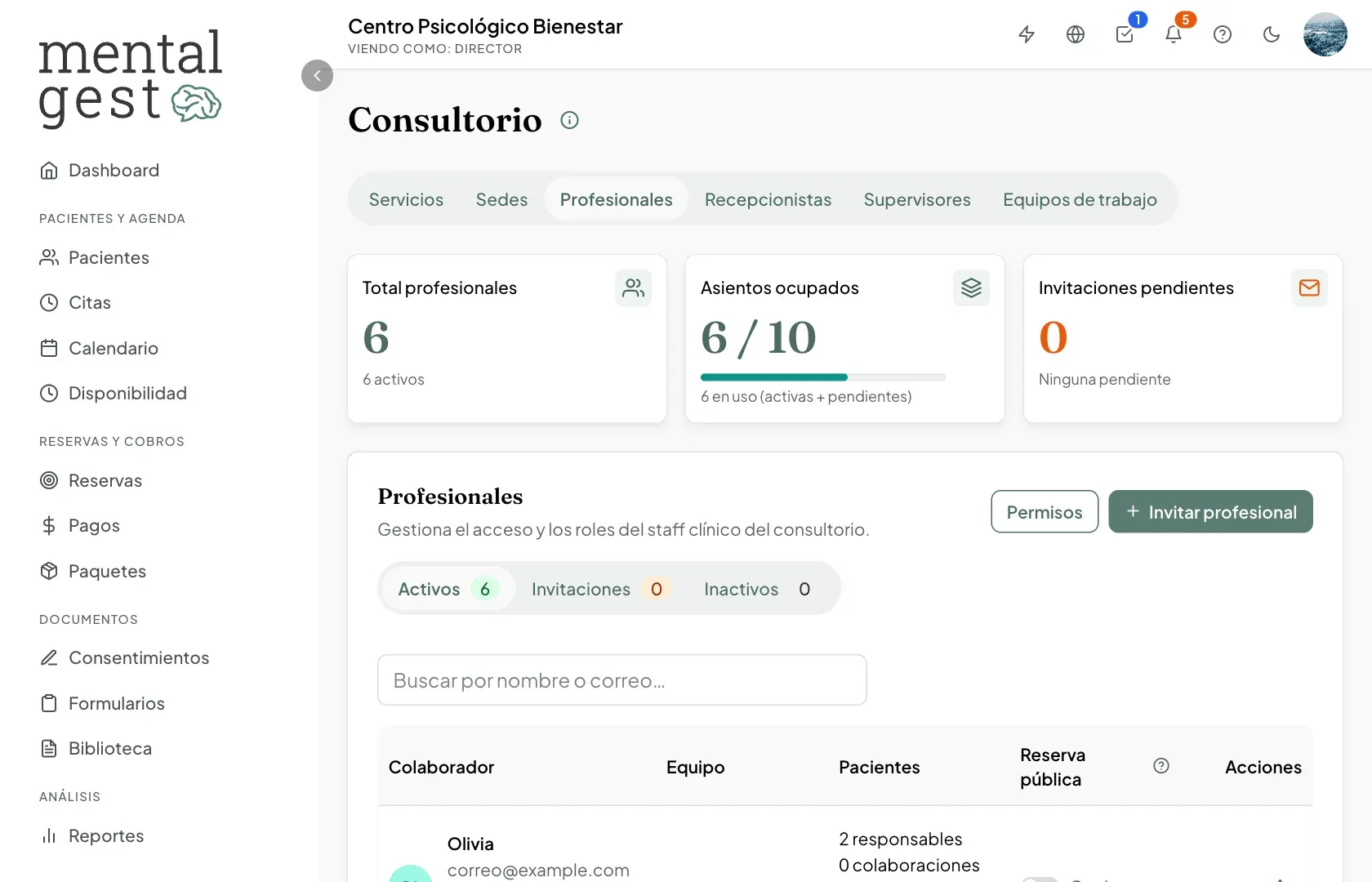Open the user profile avatar

tap(1325, 34)
